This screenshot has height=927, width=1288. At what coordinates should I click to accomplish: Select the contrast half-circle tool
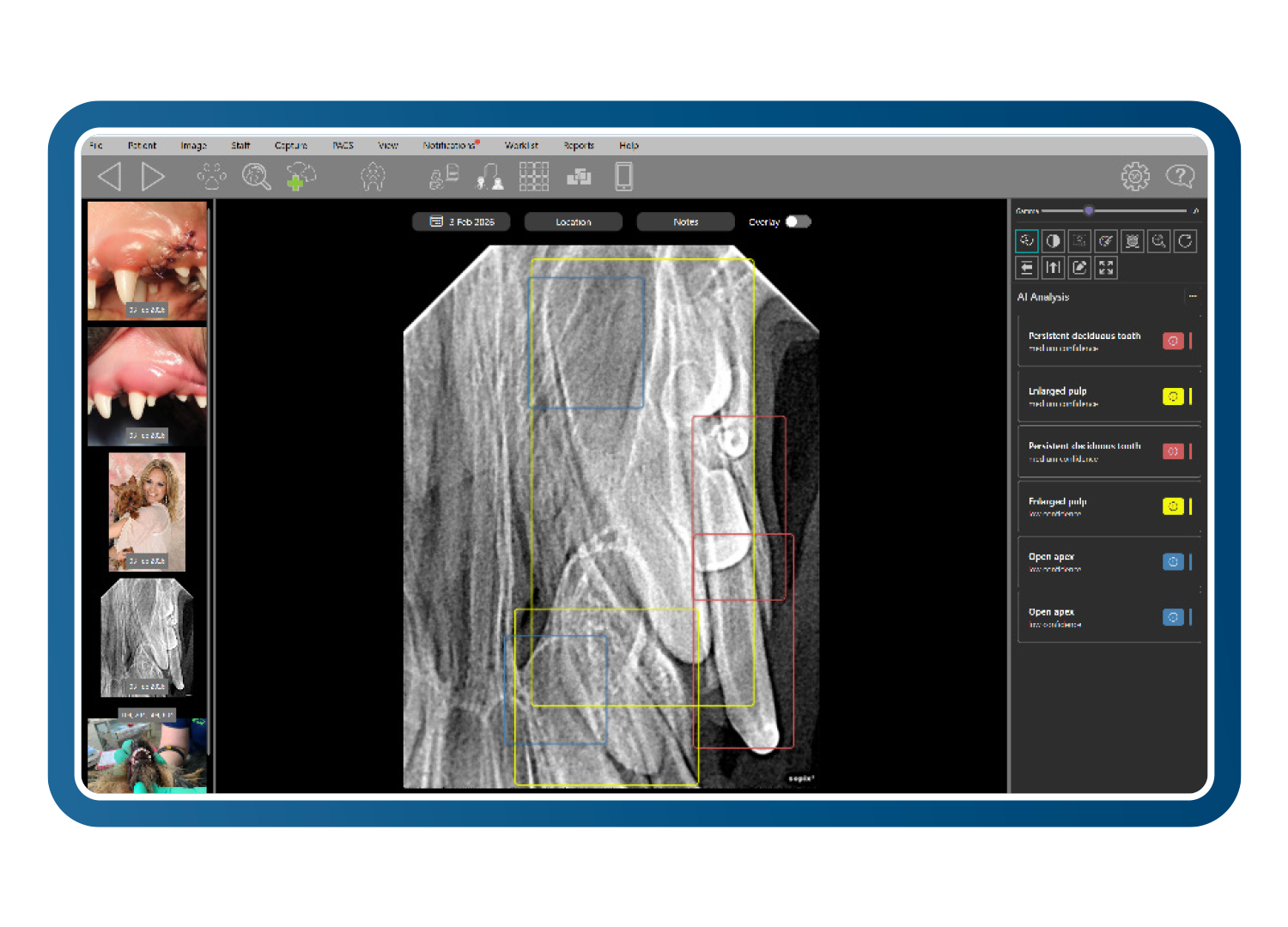[x=1053, y=241]
